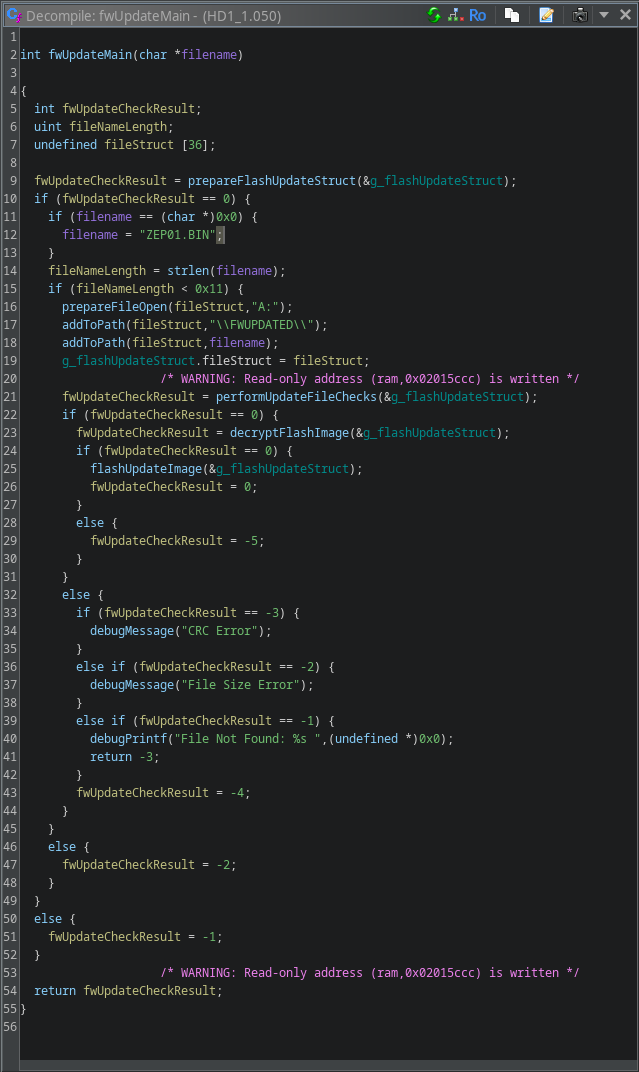Select fwUpdateMain in the function signature

[90, 55]
